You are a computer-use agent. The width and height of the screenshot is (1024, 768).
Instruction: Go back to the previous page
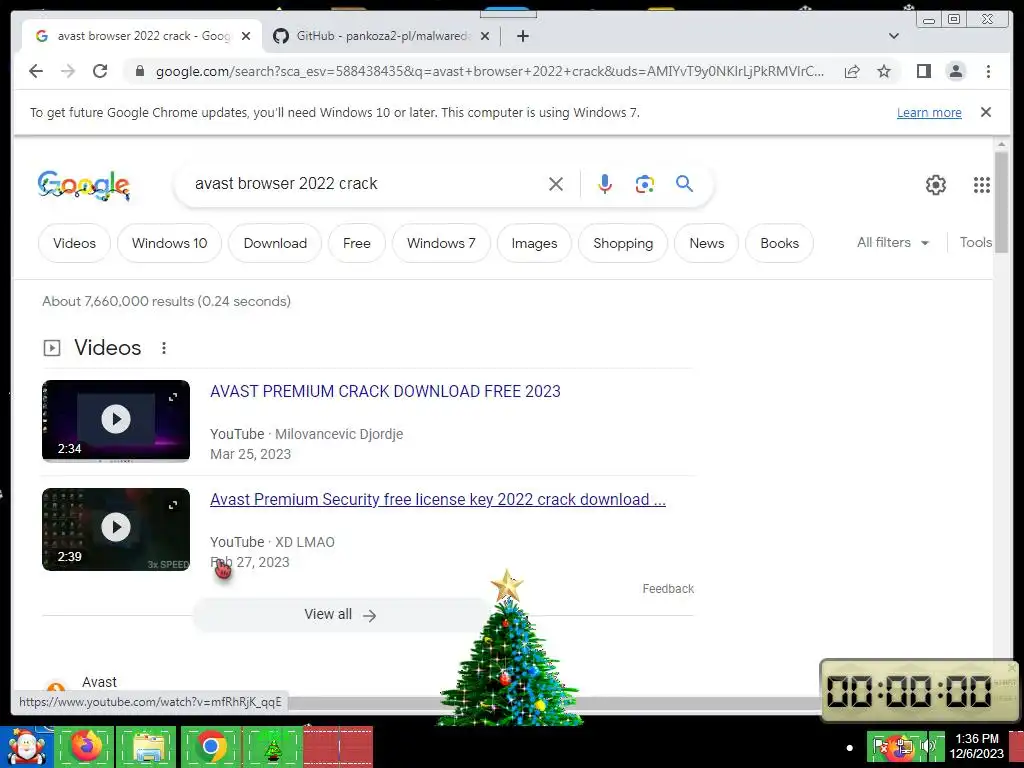[36, 71]
